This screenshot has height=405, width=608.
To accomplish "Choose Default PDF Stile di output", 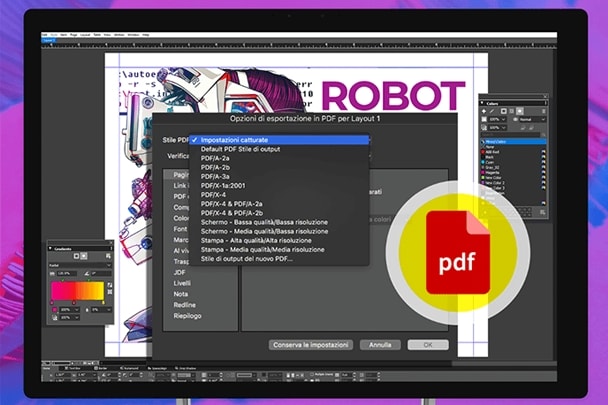I will tap(280, 149).
